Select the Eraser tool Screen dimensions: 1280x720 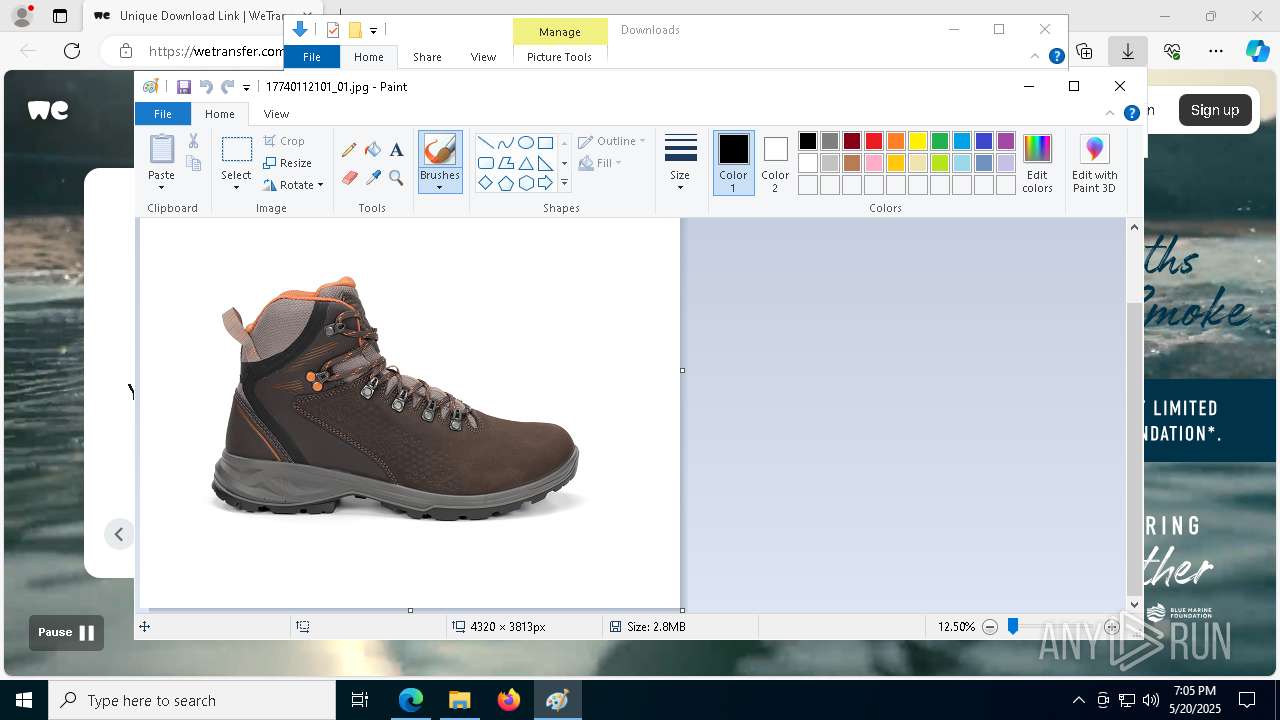tap(349, 177)
